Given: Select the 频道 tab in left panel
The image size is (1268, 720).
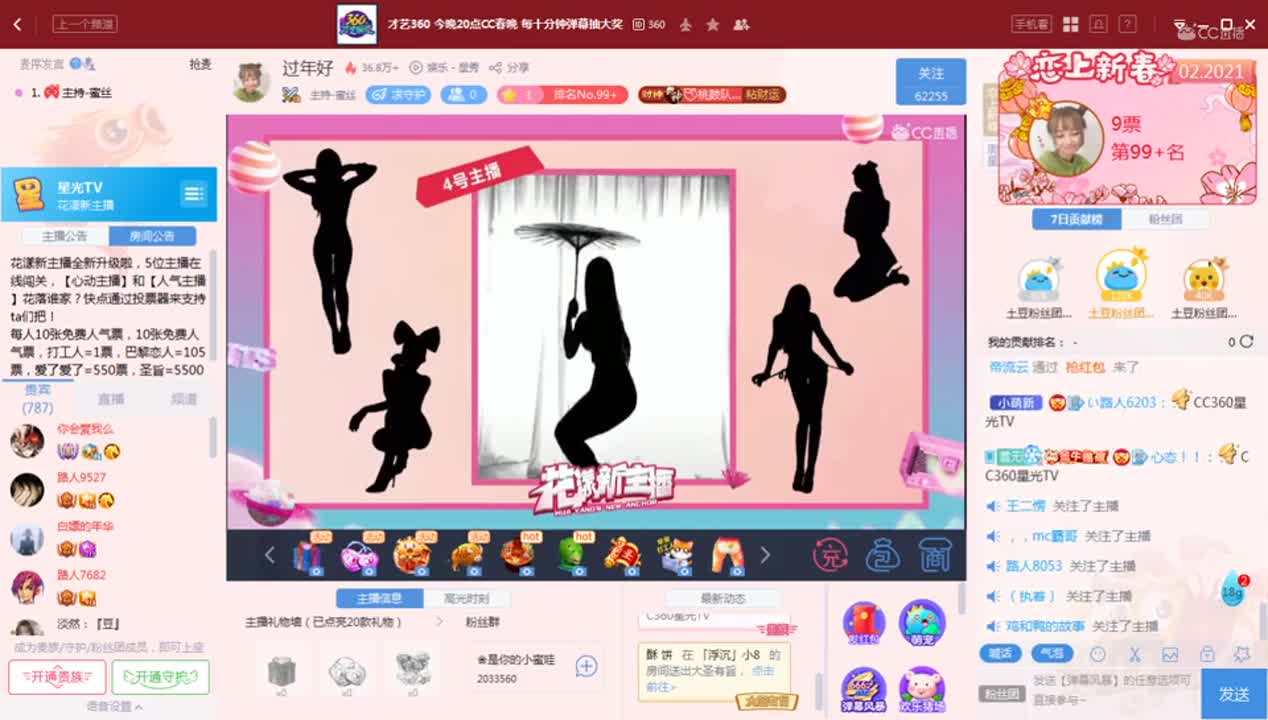Looking at the screenshot, I should [184, 399].
